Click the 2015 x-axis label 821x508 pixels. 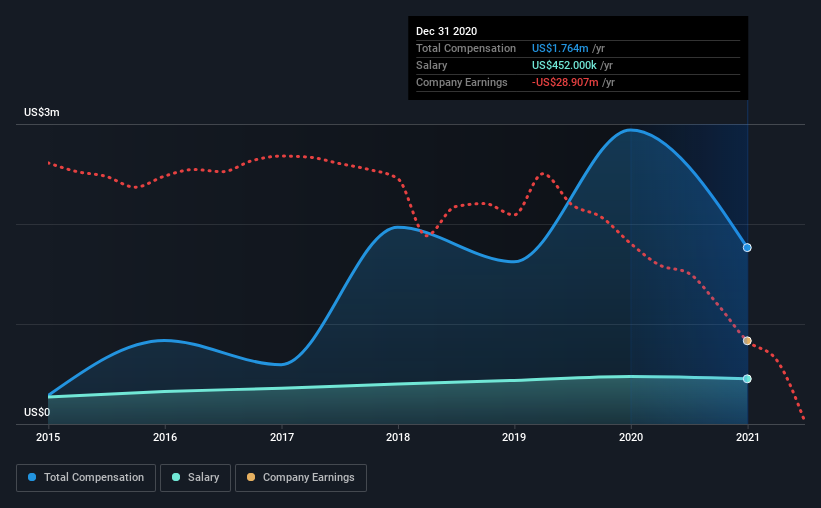tap(48, 437)
